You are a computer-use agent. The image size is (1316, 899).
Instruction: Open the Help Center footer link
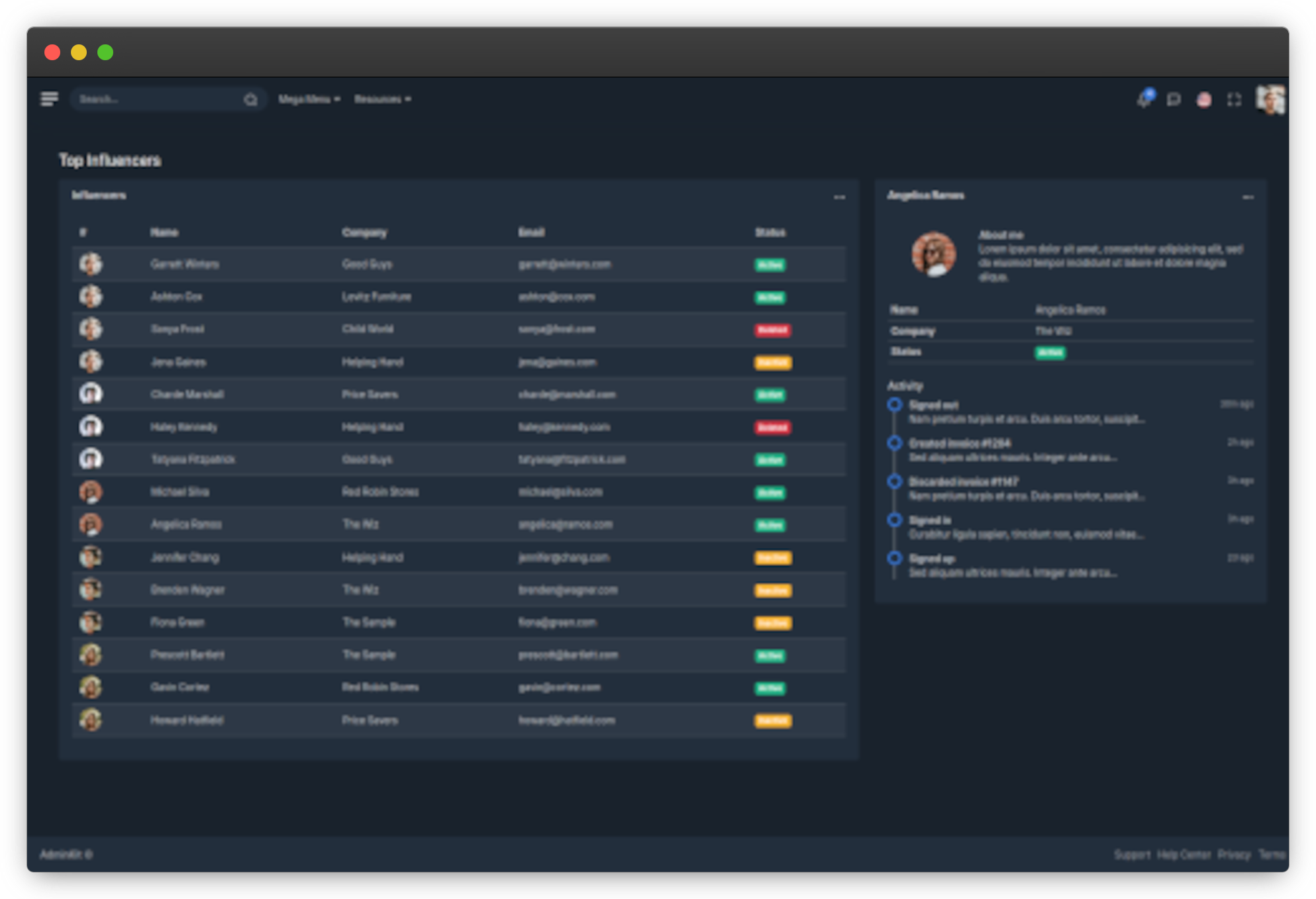click(x=1184, y=855)
